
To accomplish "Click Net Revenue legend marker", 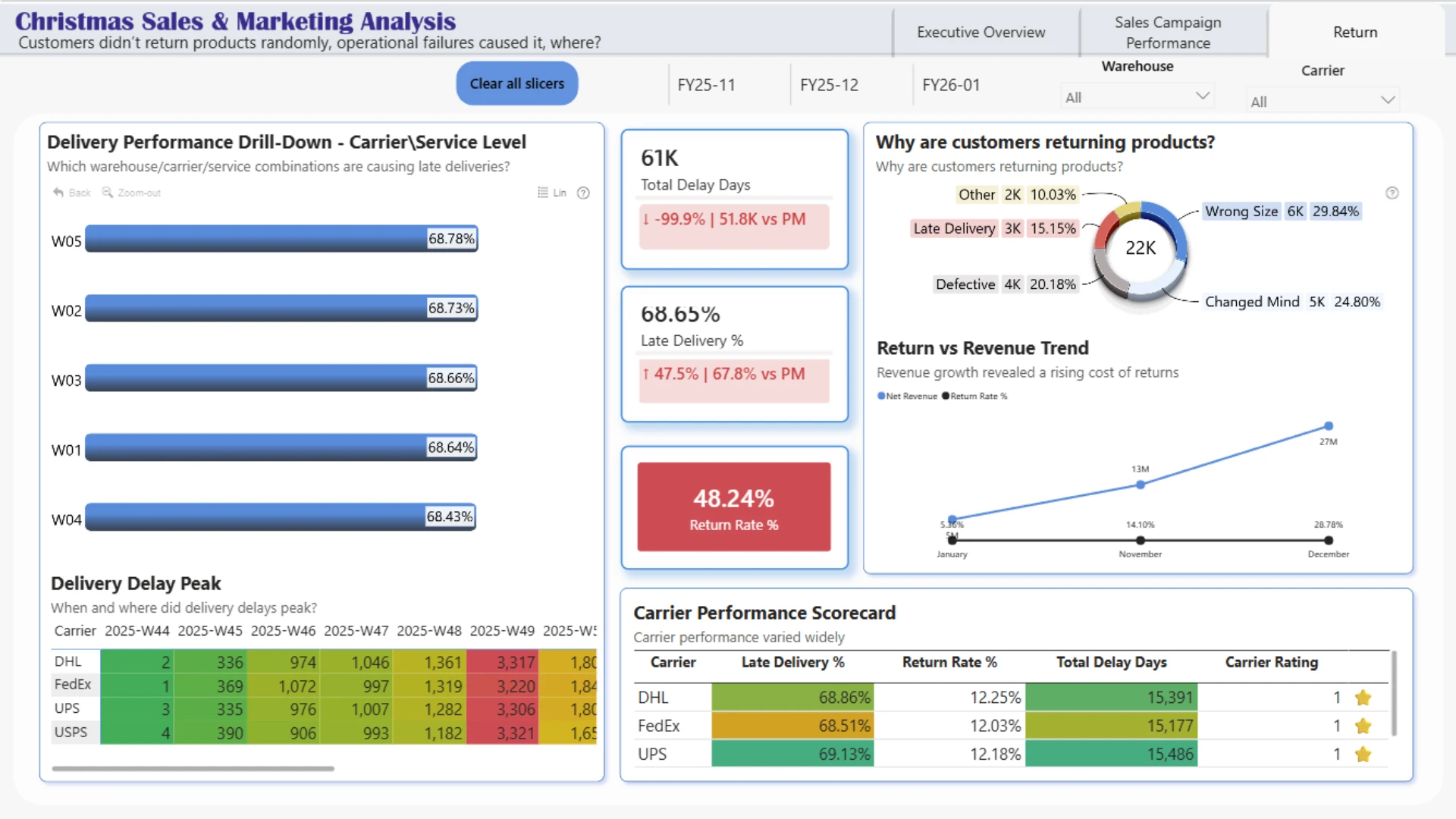I will point(881,396).
